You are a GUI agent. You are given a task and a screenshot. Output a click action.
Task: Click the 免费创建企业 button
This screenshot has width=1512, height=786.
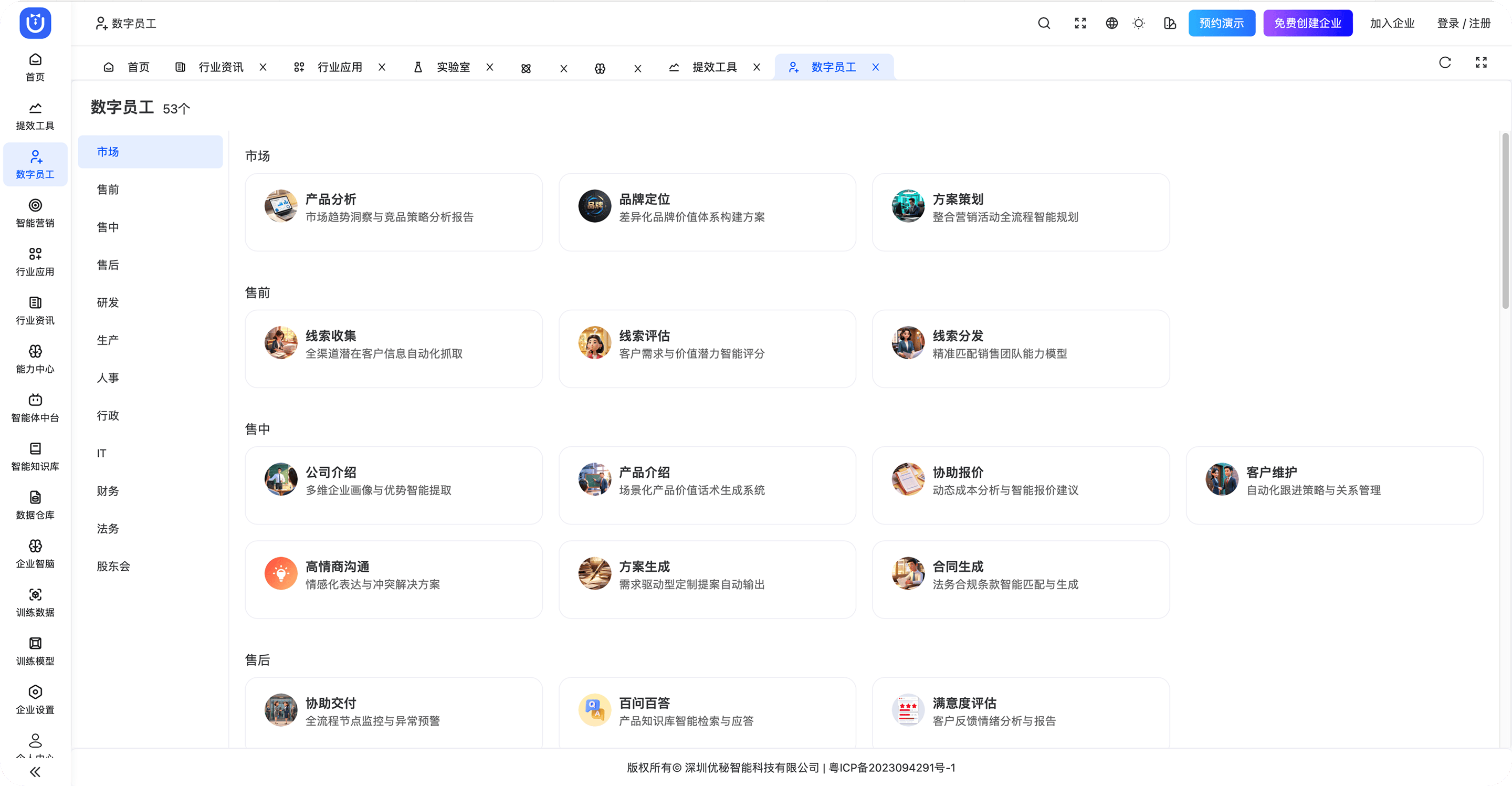(1307, 24)
